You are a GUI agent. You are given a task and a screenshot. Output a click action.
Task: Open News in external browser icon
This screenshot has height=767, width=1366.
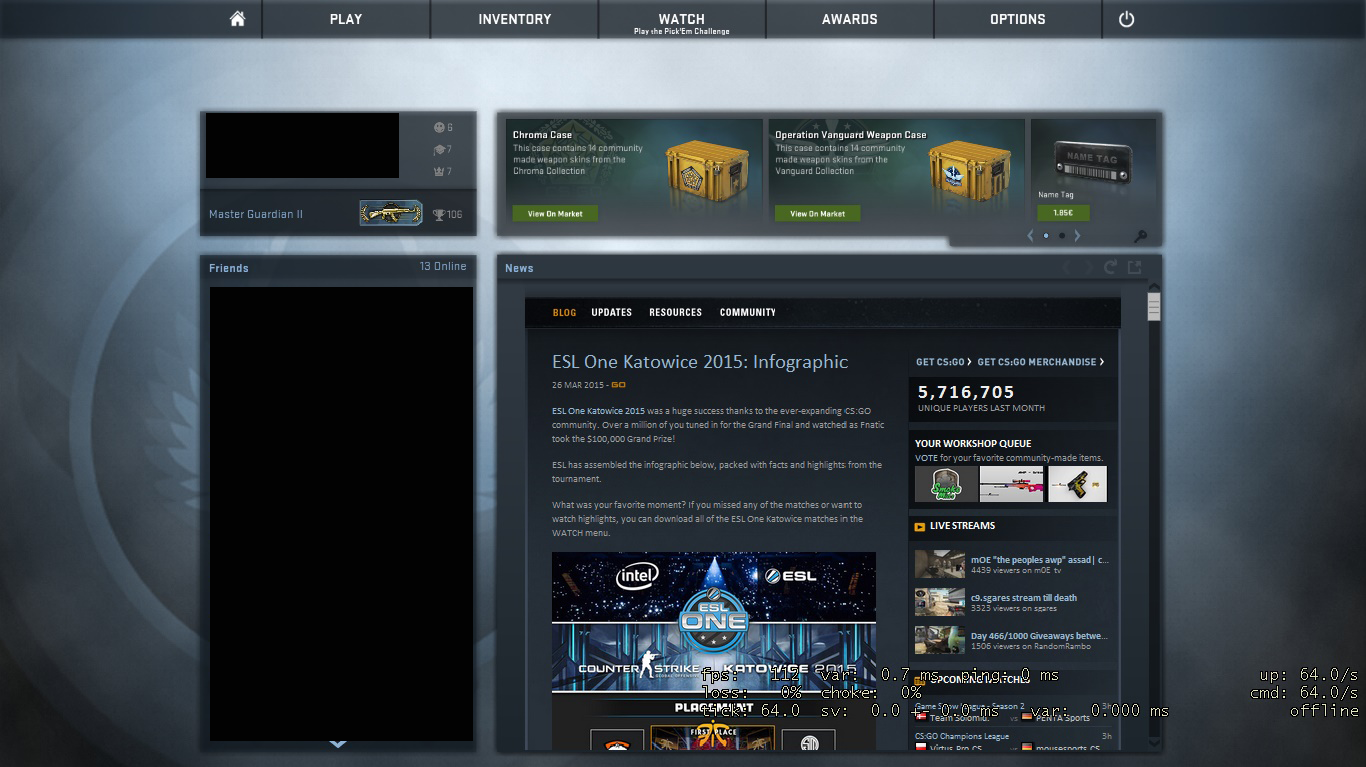(1135, 267)
